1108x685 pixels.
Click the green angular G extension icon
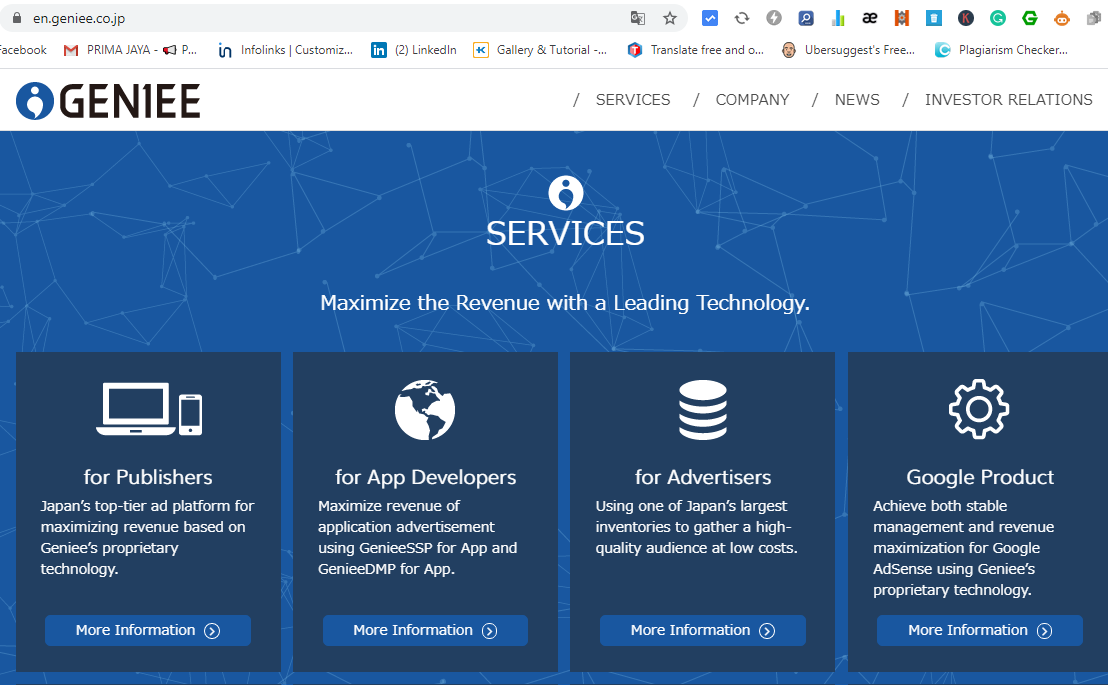pos(1030,18)
